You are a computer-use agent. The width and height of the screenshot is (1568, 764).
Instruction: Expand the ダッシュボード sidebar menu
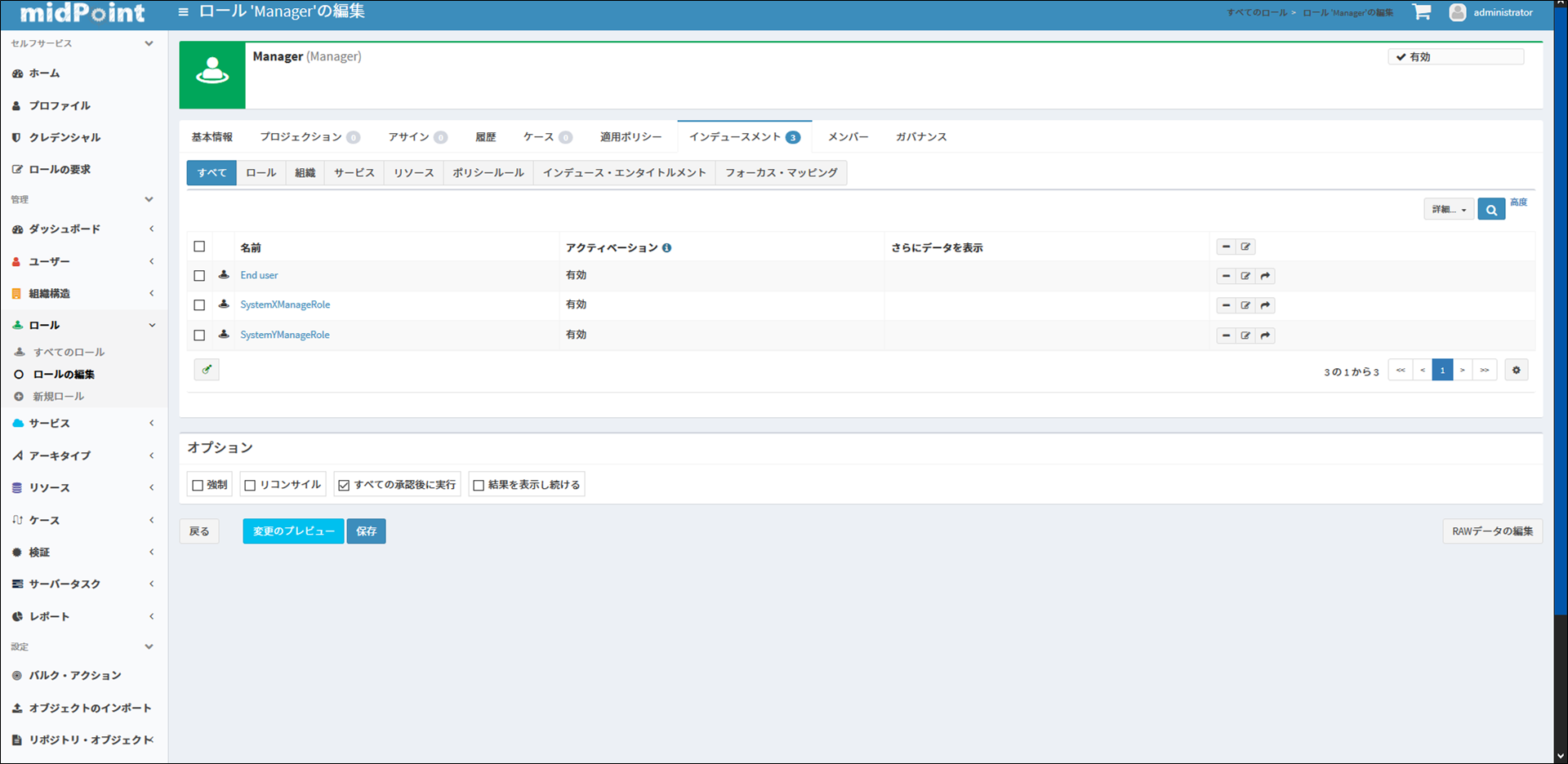coord(84,229)
